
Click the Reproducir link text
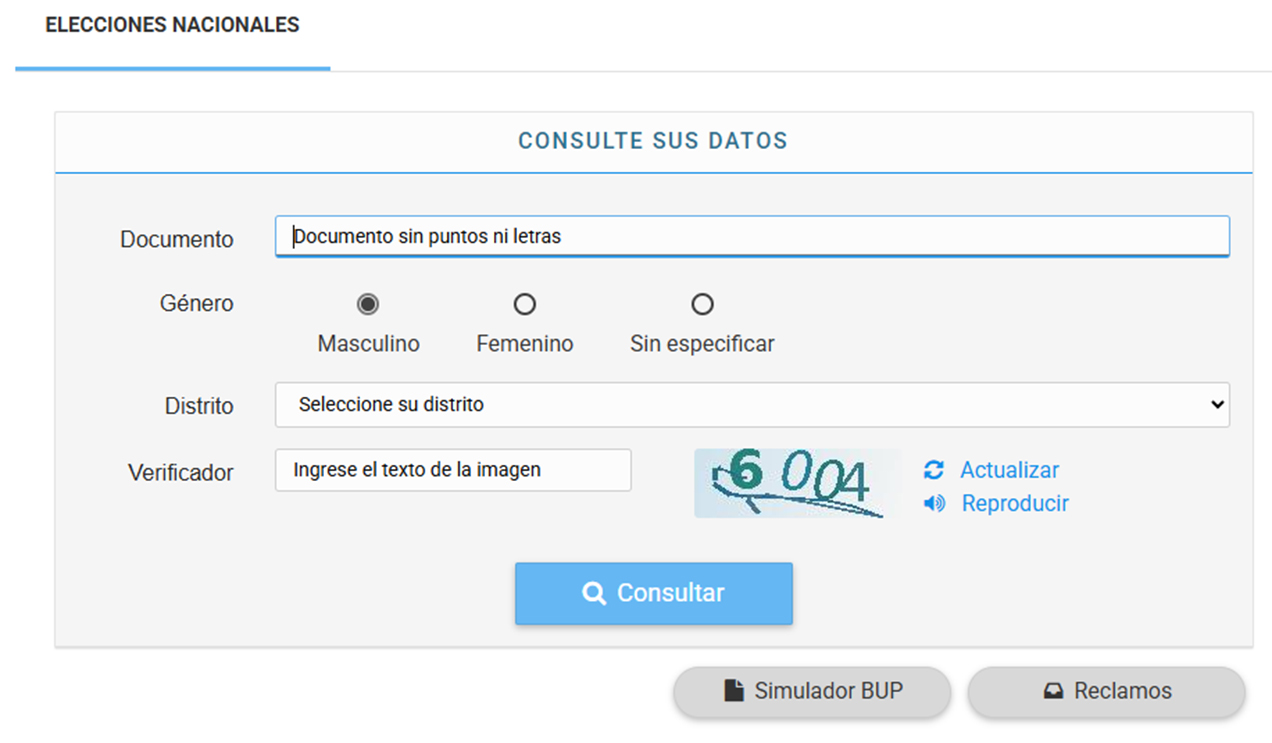pos(1015,503)
